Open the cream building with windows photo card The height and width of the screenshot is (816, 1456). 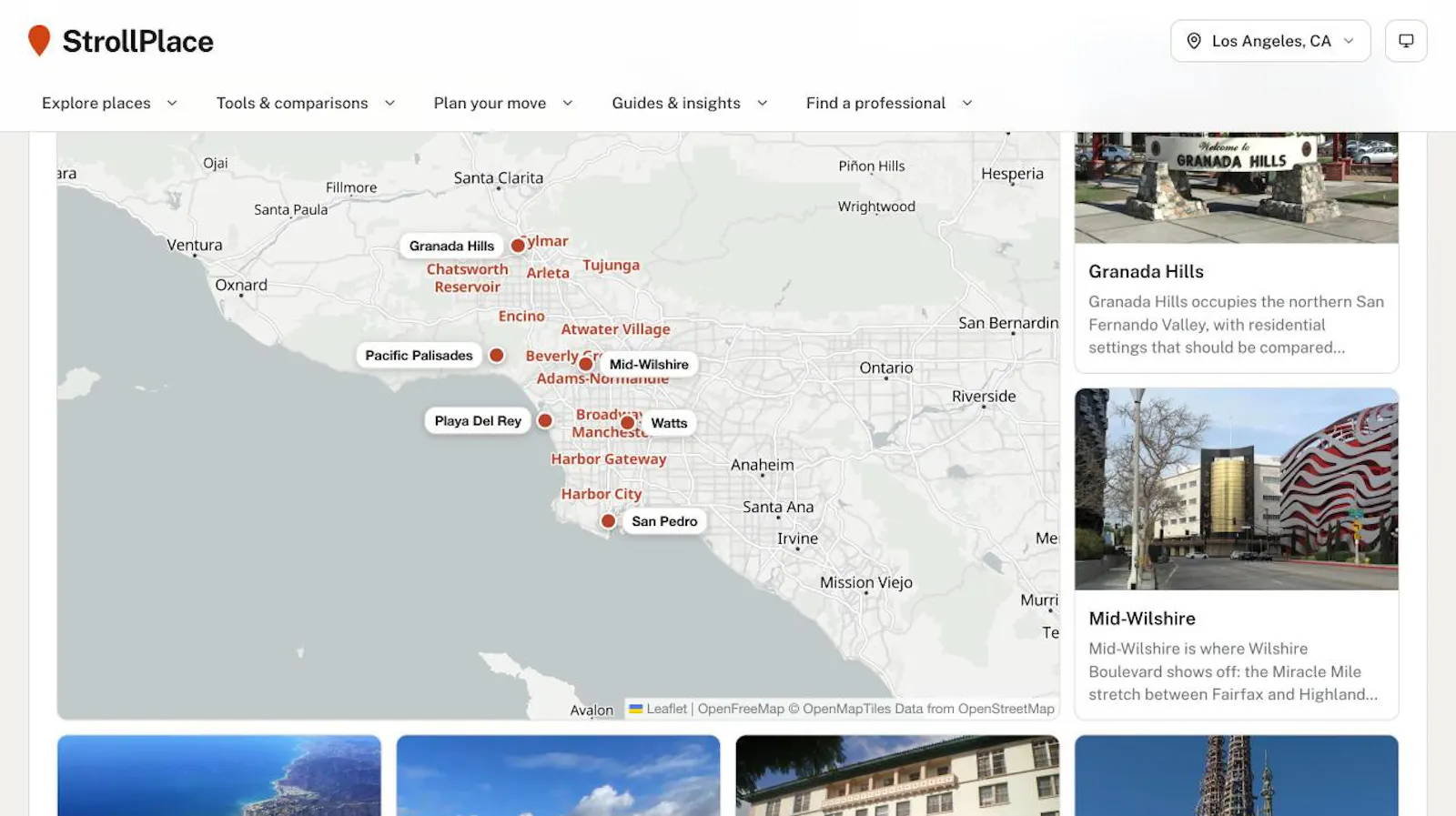pos(897,776)
